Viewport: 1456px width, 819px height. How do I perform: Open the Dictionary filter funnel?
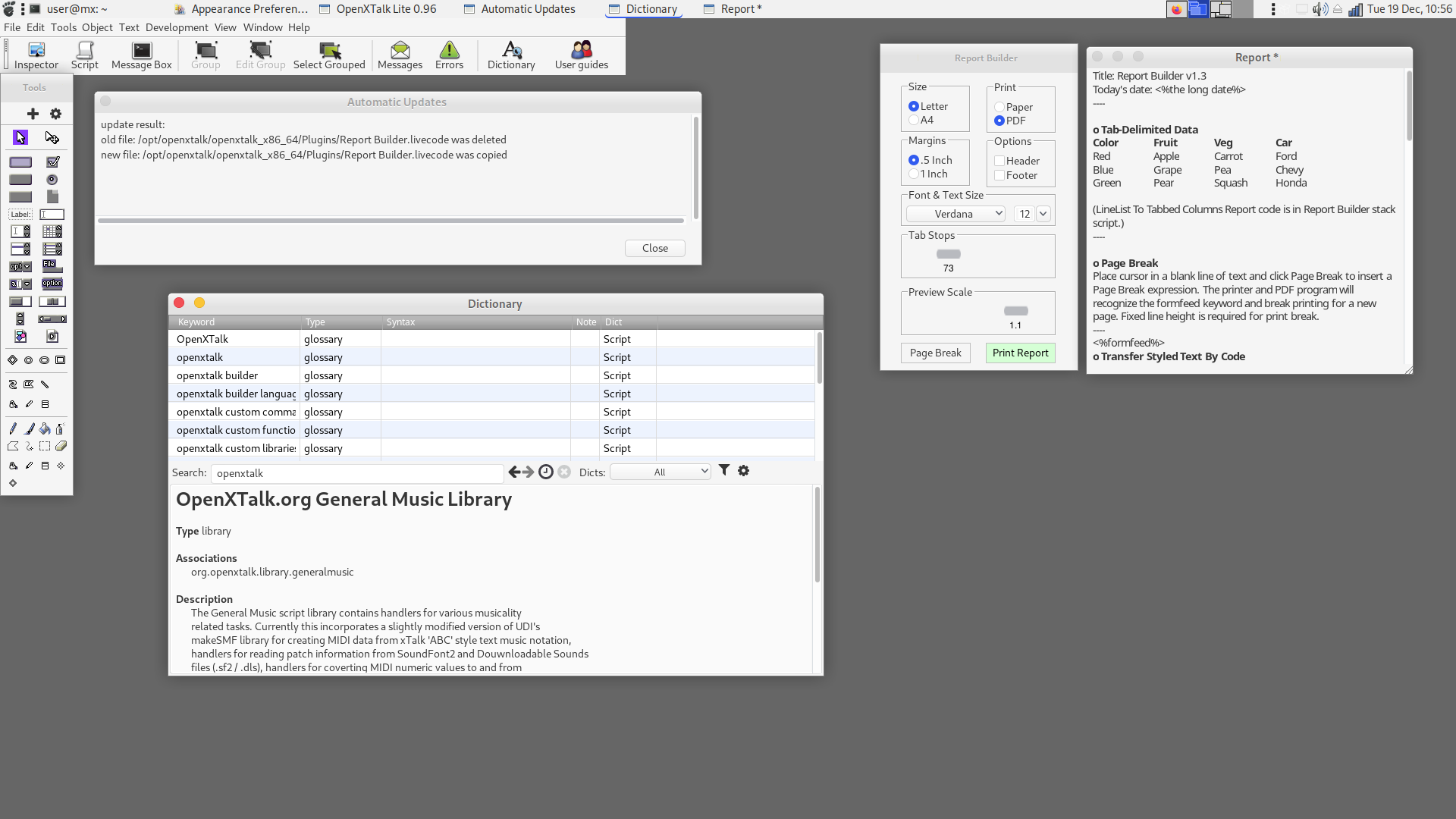724,471
